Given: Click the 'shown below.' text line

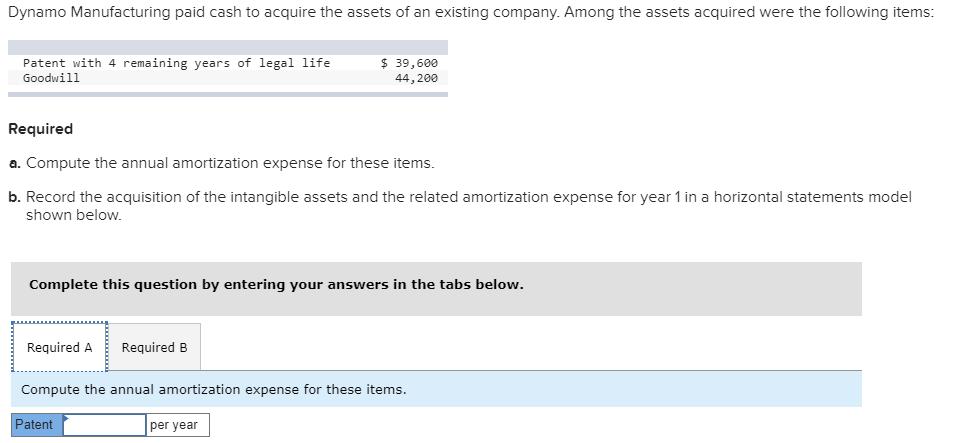Looking at the screenshot, I should tap(73, 215).
